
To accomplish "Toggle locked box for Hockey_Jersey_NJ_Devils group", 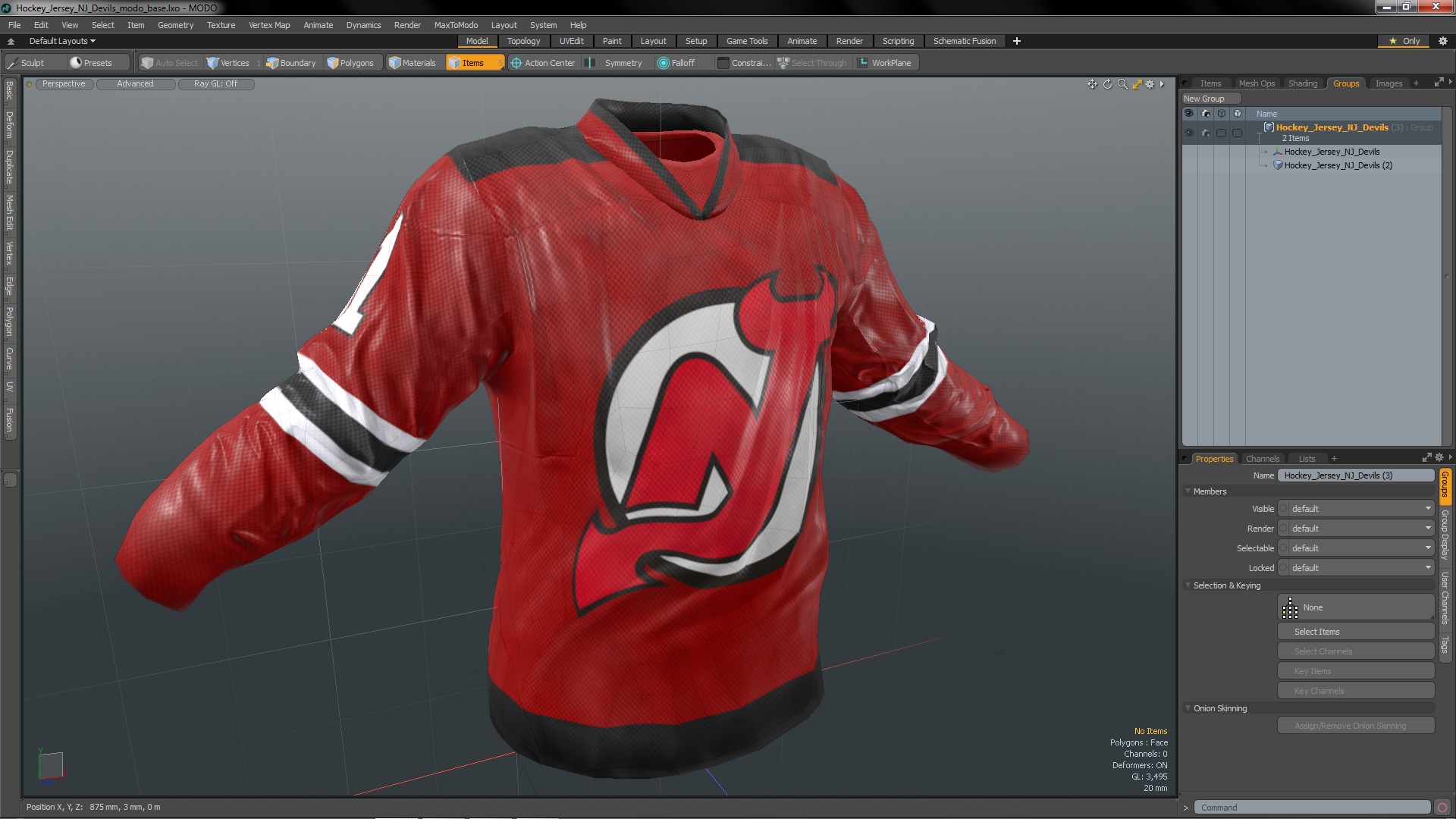I will click(1237, 133).
